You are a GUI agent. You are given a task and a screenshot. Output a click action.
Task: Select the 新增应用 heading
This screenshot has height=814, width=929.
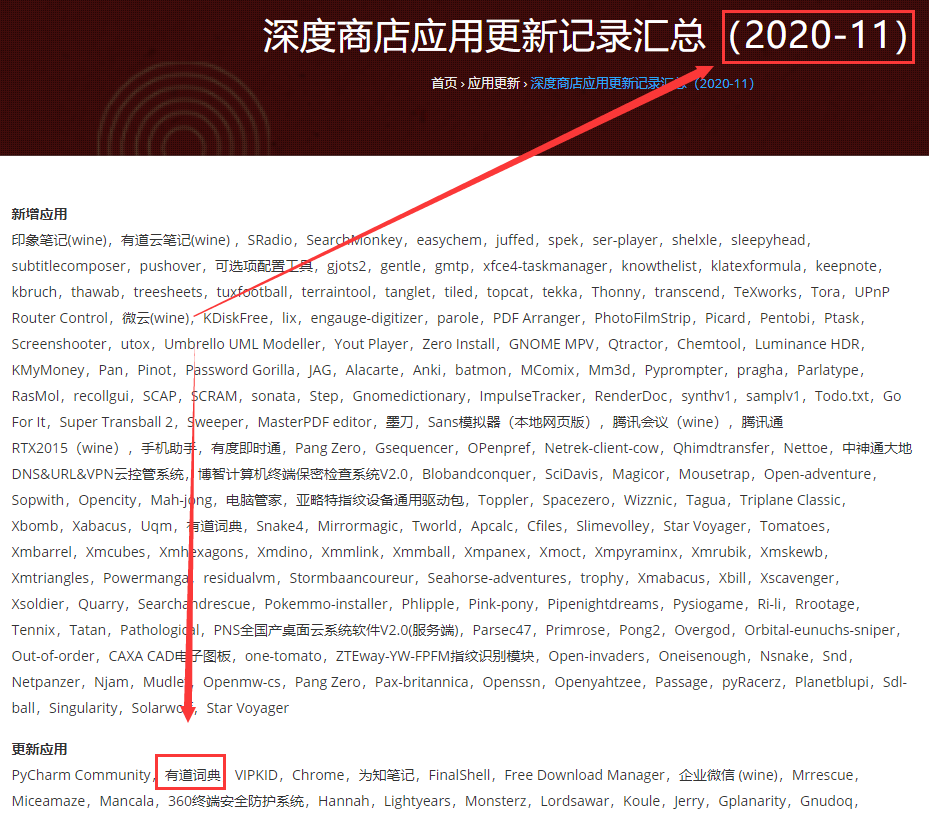pyautogui.click(x=39, y=214)
